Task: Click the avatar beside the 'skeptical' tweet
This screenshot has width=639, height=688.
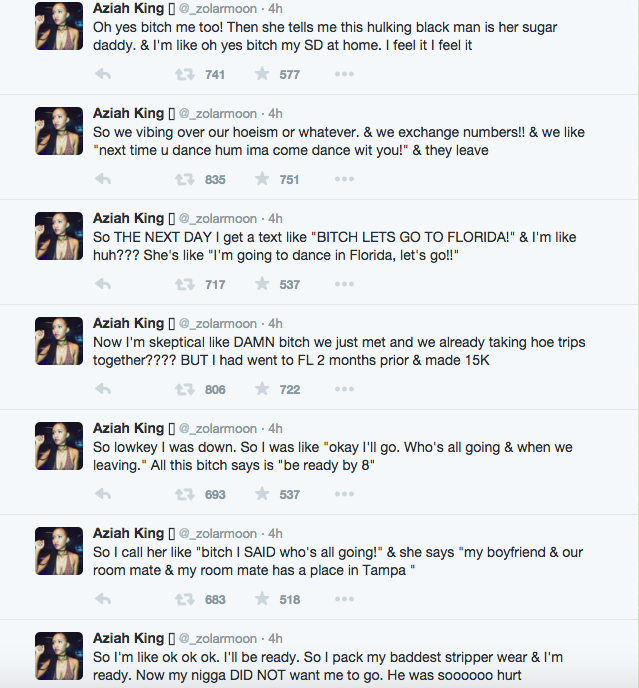Action: 59,341
